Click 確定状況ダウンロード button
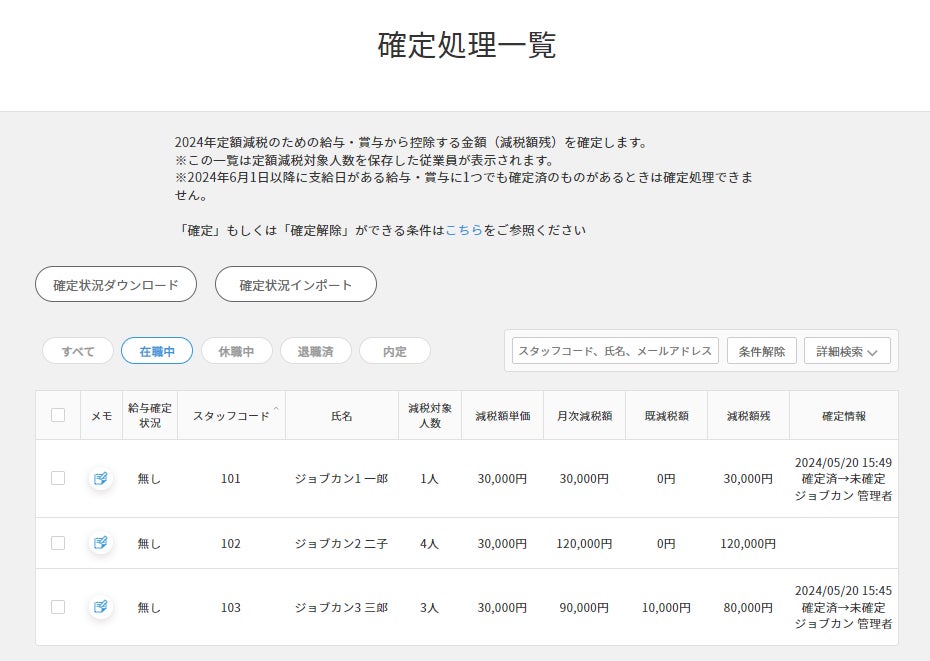The image size is (930, 661). pos(116,284)
